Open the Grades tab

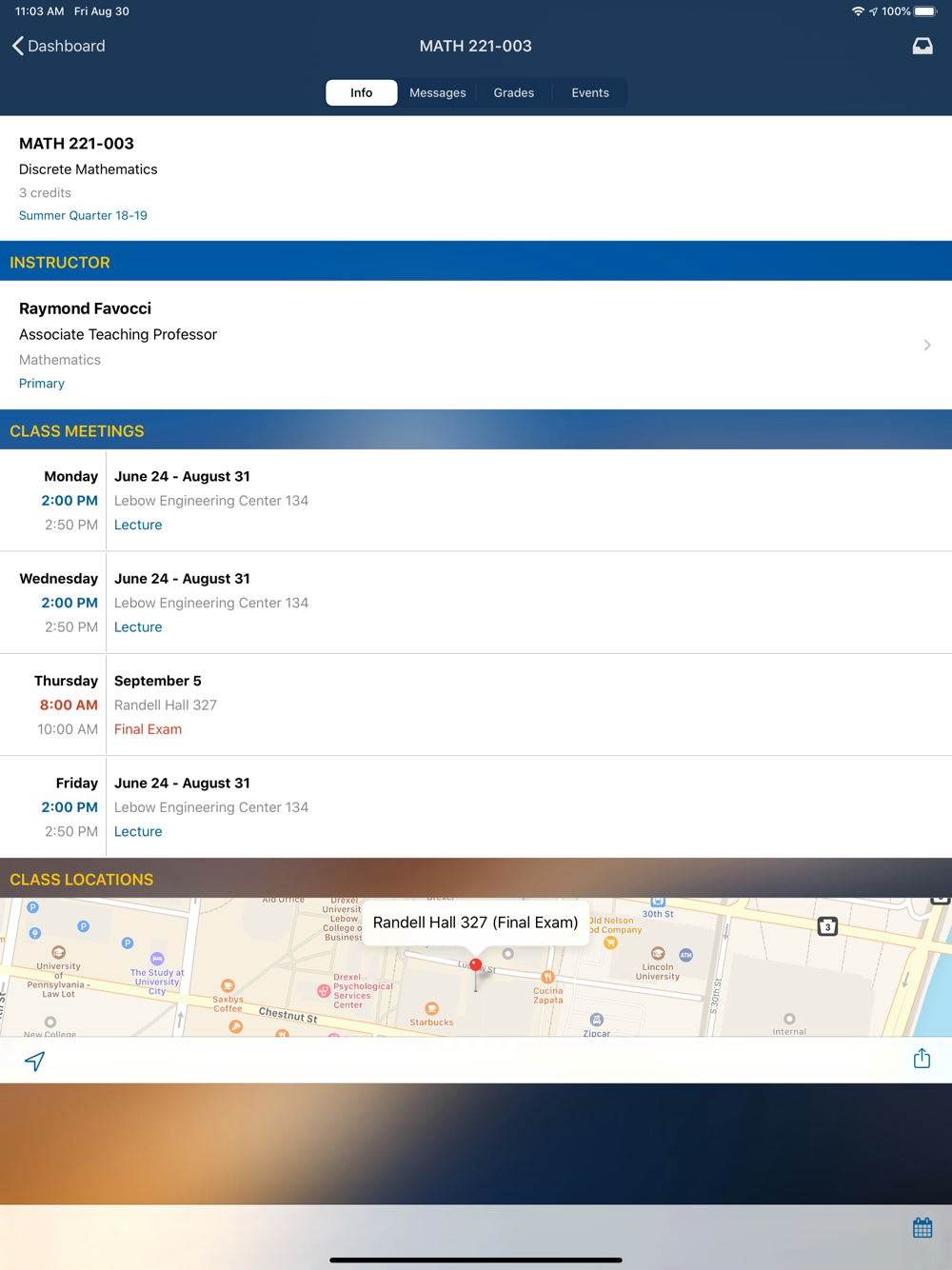click(514, 92)
